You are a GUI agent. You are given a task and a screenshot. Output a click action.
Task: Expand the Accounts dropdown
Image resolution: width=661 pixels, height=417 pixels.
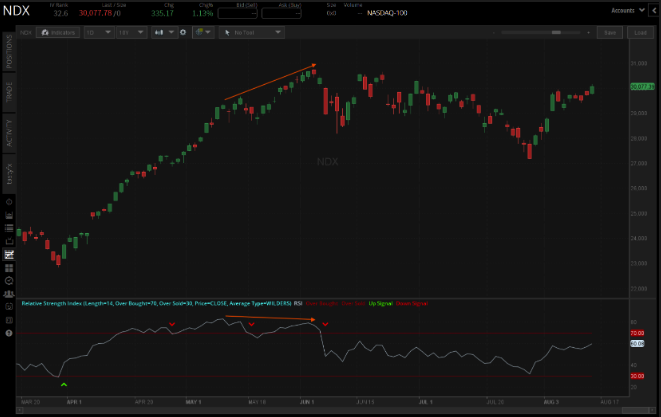(x=627, y=11)
